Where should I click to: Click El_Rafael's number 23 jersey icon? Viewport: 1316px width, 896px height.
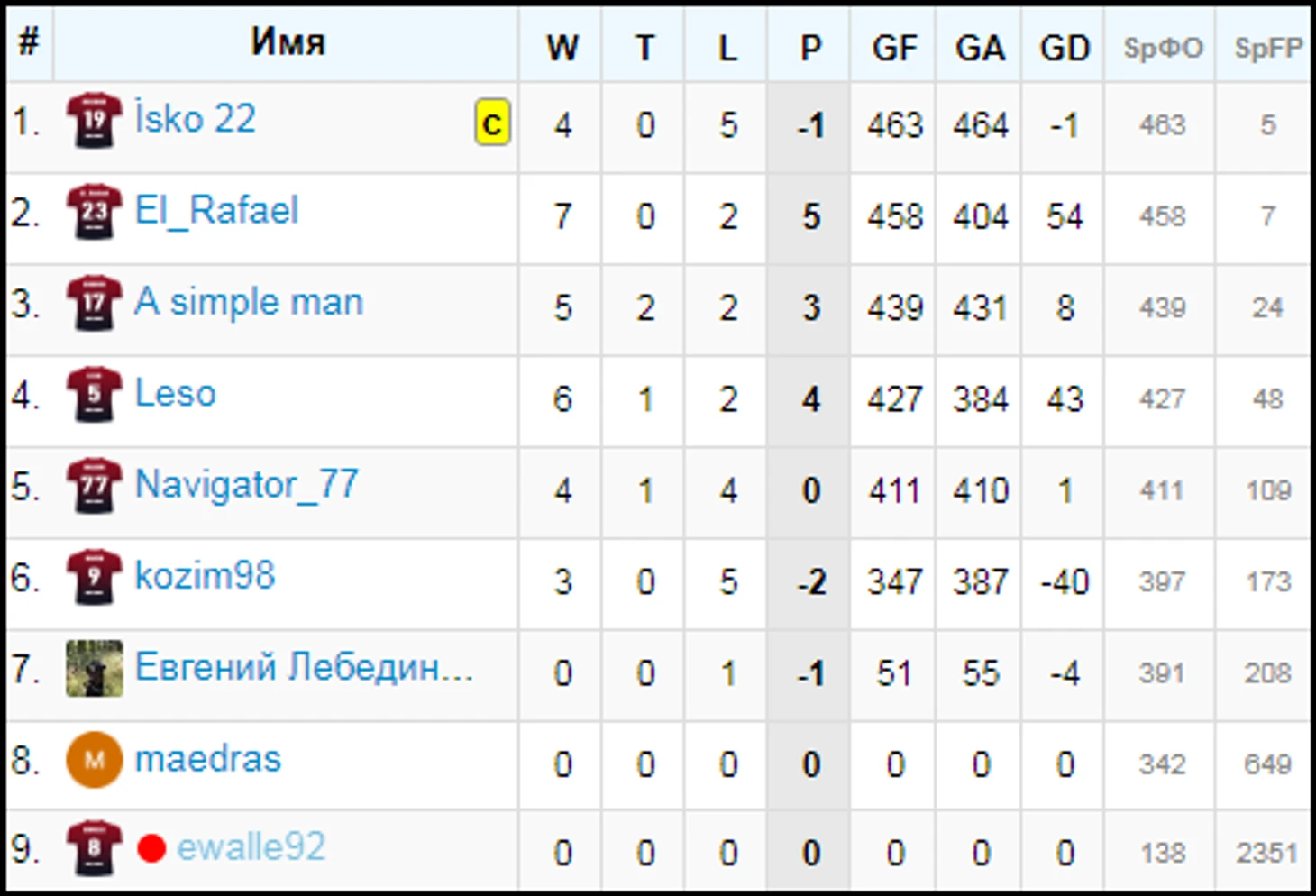coord(94,212)
